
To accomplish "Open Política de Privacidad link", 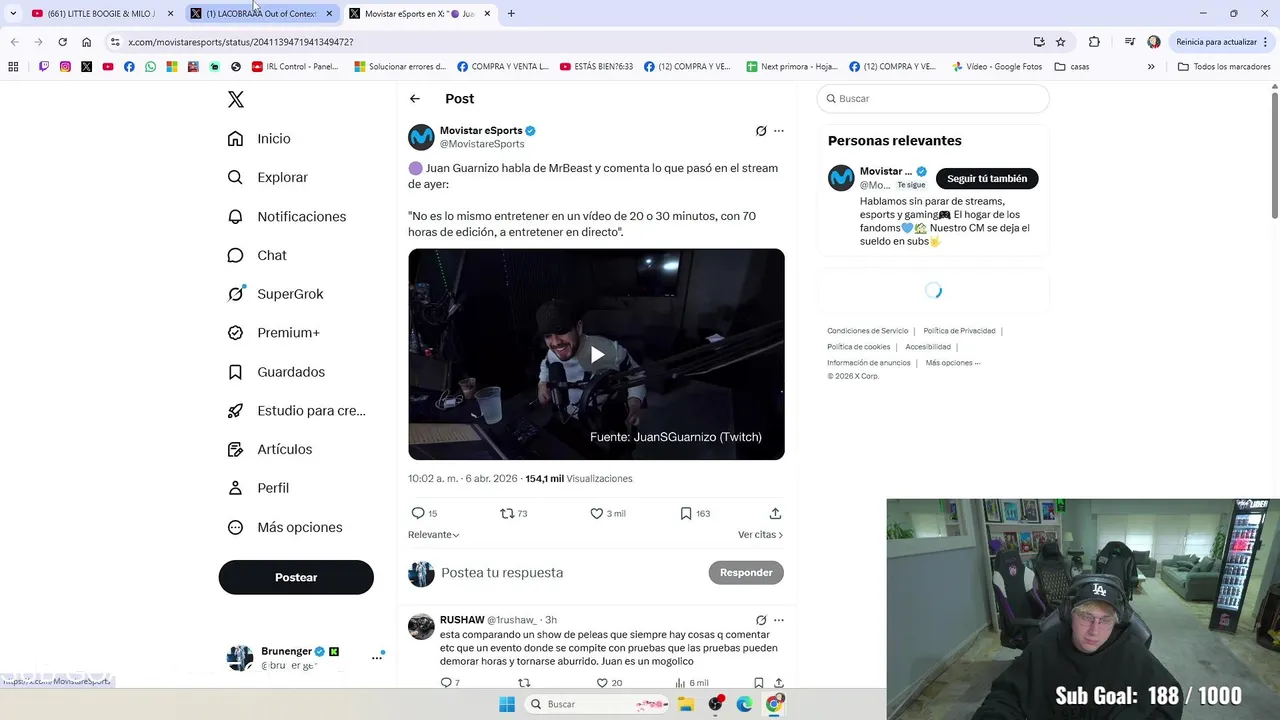I will click(x=959, y=331).
